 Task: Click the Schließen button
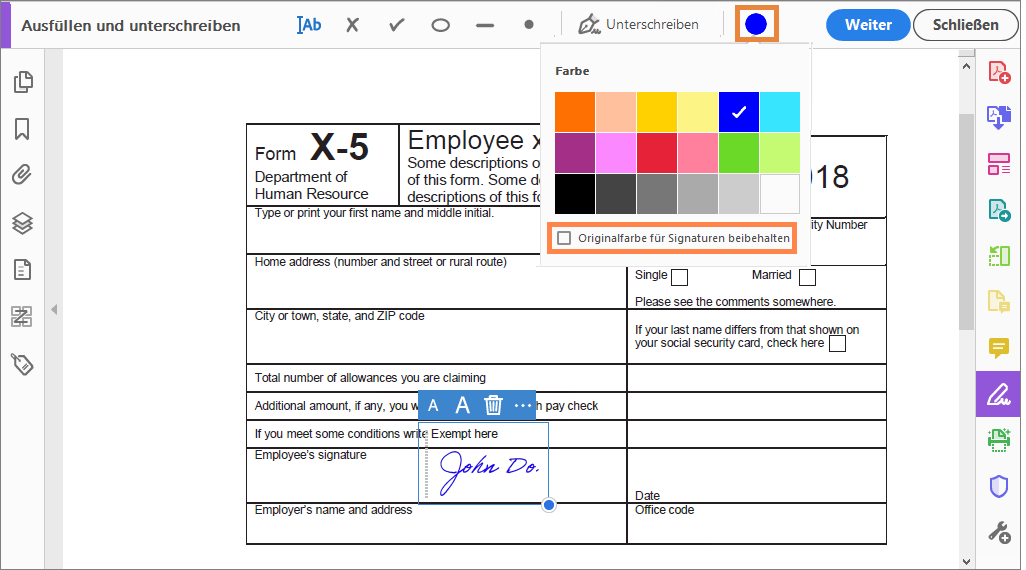tap(965, 25)
